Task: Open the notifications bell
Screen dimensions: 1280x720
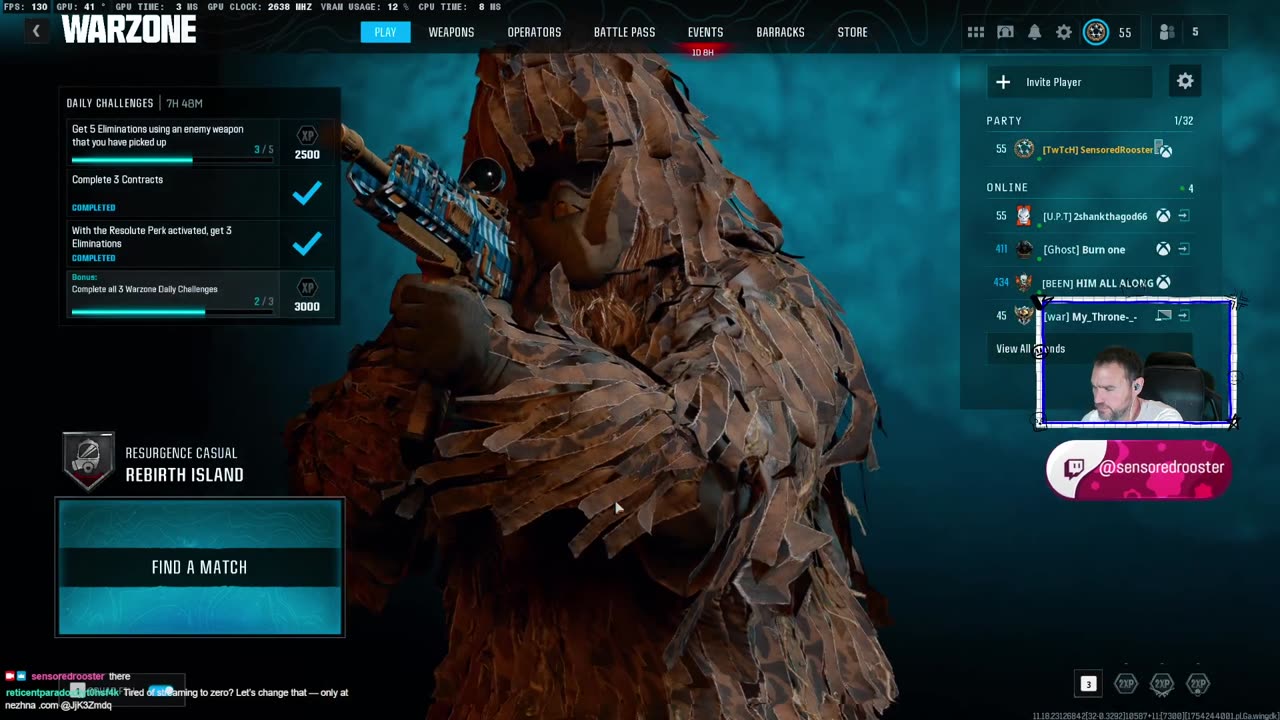Action: point(1035,32)
